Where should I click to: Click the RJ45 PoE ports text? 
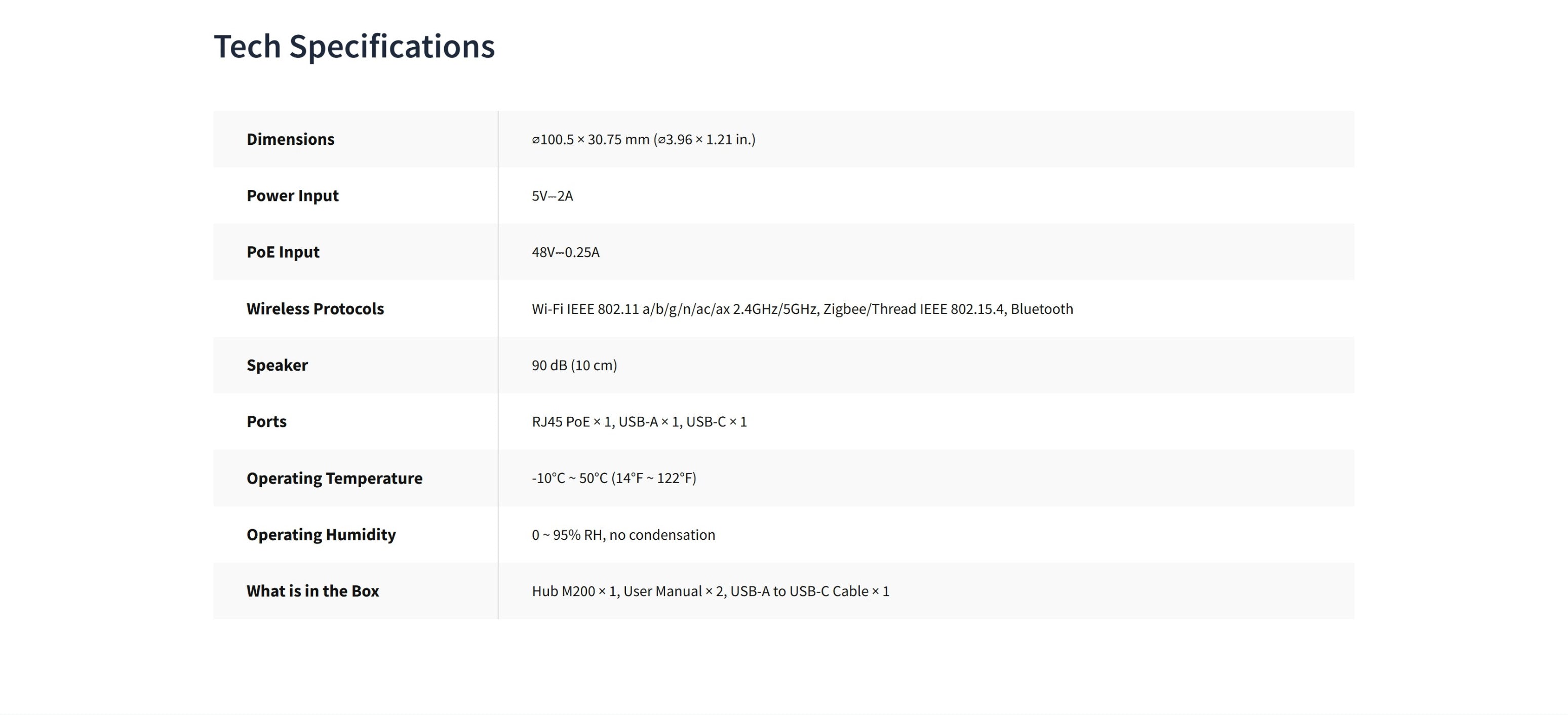tap(639, 422)
